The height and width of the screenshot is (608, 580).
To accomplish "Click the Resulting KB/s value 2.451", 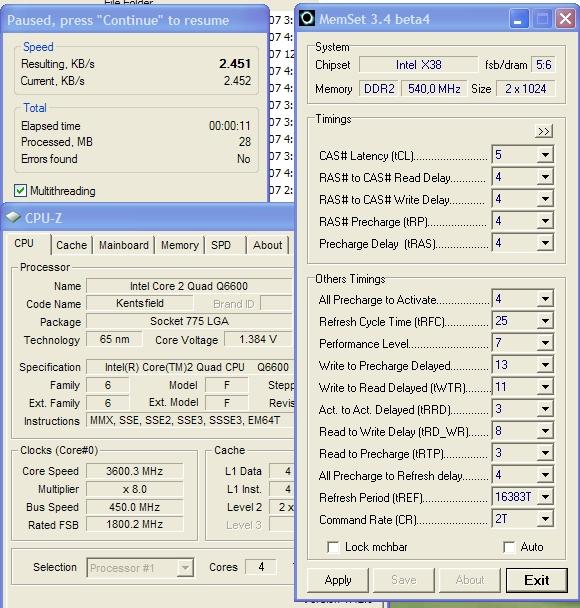I will 235,64.
